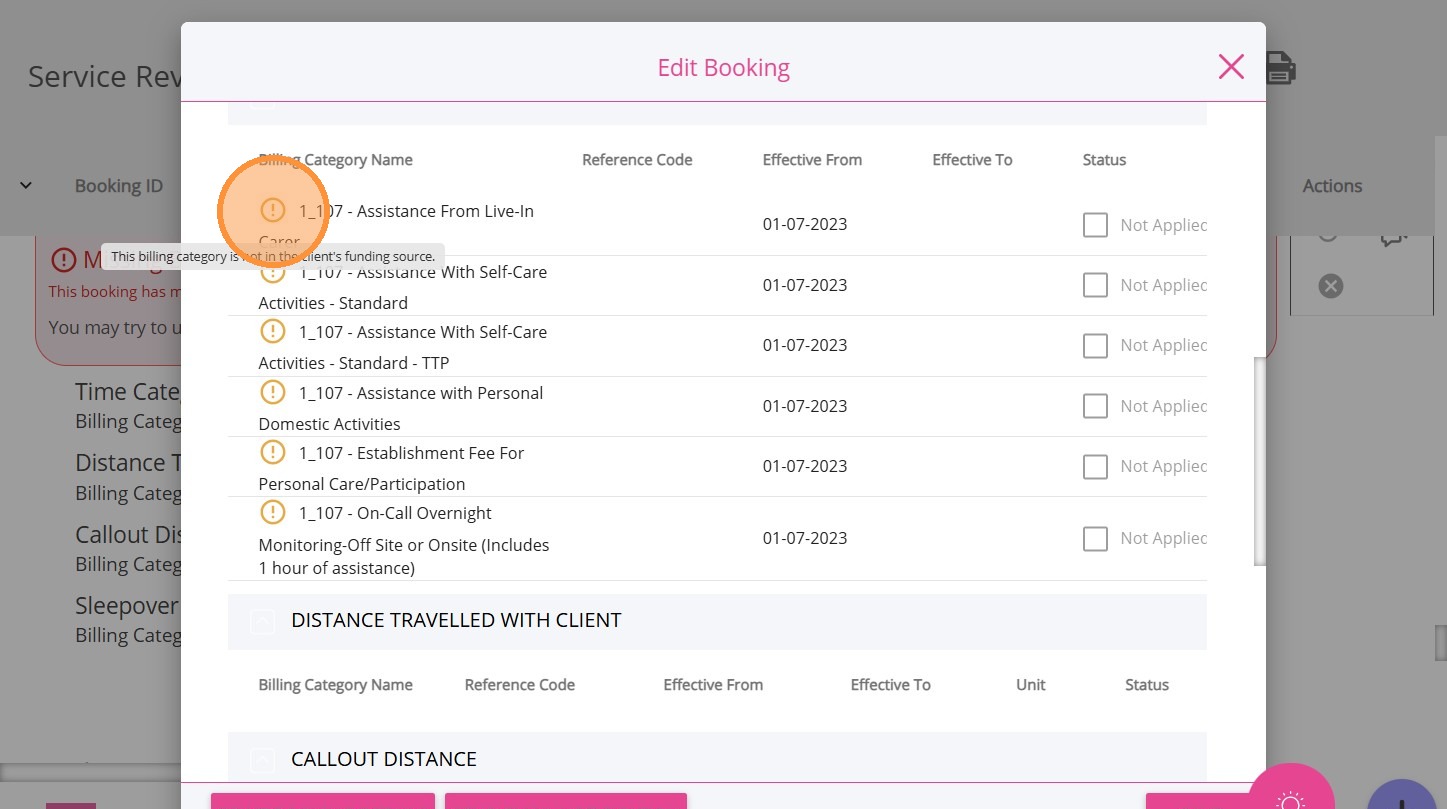
Task: Tick checkbox for Assistance From Live-In Carer
Action: click(x=1095, y=225)
